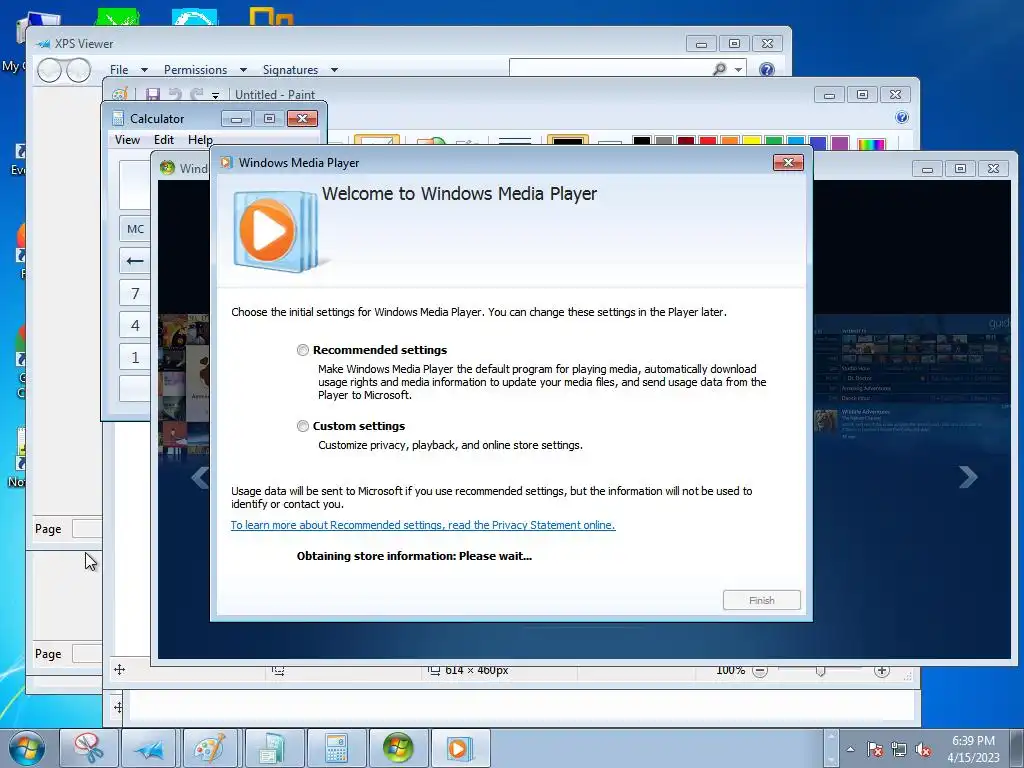Screen dimensions: 1024x768
Task: Open the Calculator Help menu
Action: click(x=200, y=140)
